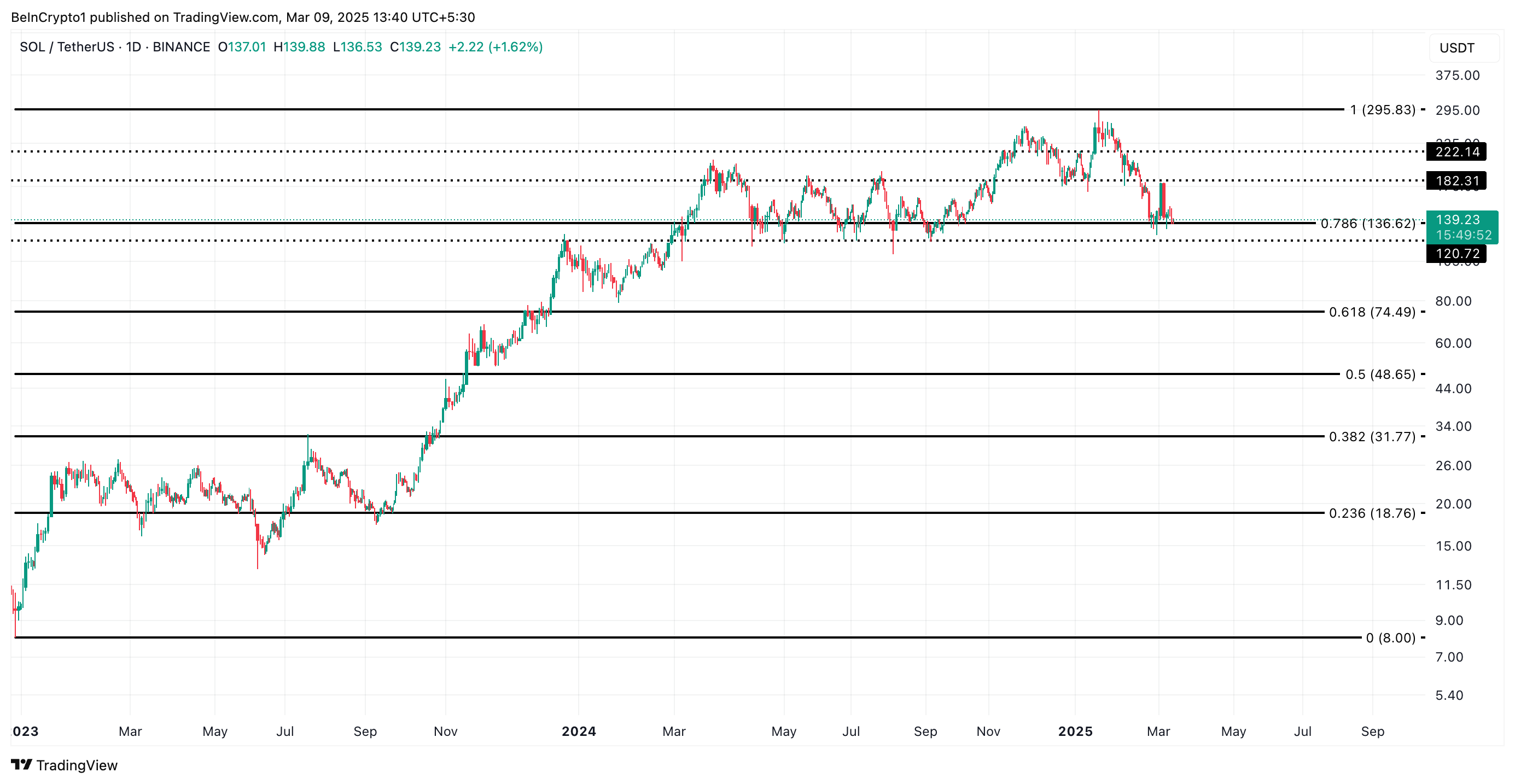Click the 182.31 price level label
Image resolution: width=1515 pixels, height=784 pixels.
pos(1457,181)
